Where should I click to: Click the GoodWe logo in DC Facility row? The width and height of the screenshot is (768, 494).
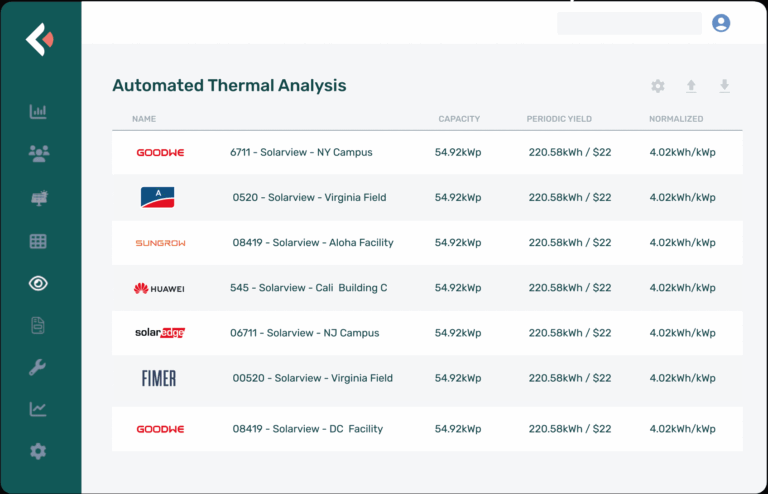pos(160,429)
